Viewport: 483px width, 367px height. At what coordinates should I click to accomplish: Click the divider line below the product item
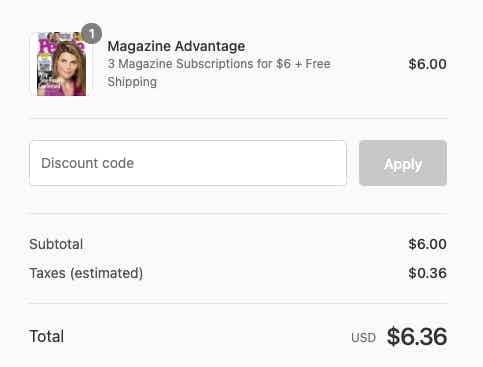pyautogui.click(x=238, y=118)
